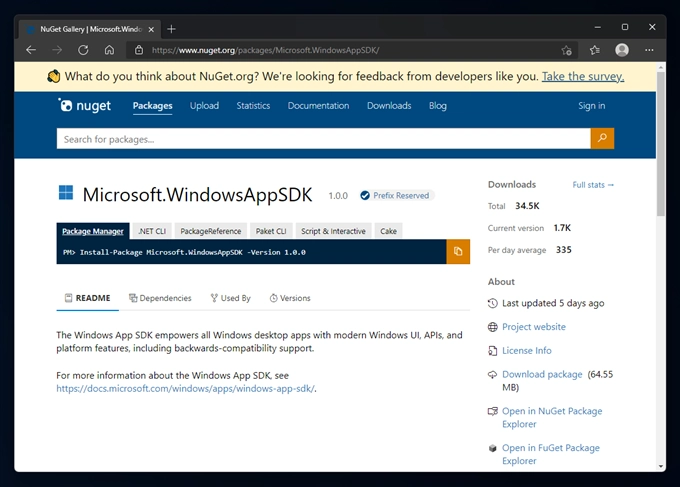Click the Take the survey link
This screenshot has width=680, height=487.
[583, 76]
